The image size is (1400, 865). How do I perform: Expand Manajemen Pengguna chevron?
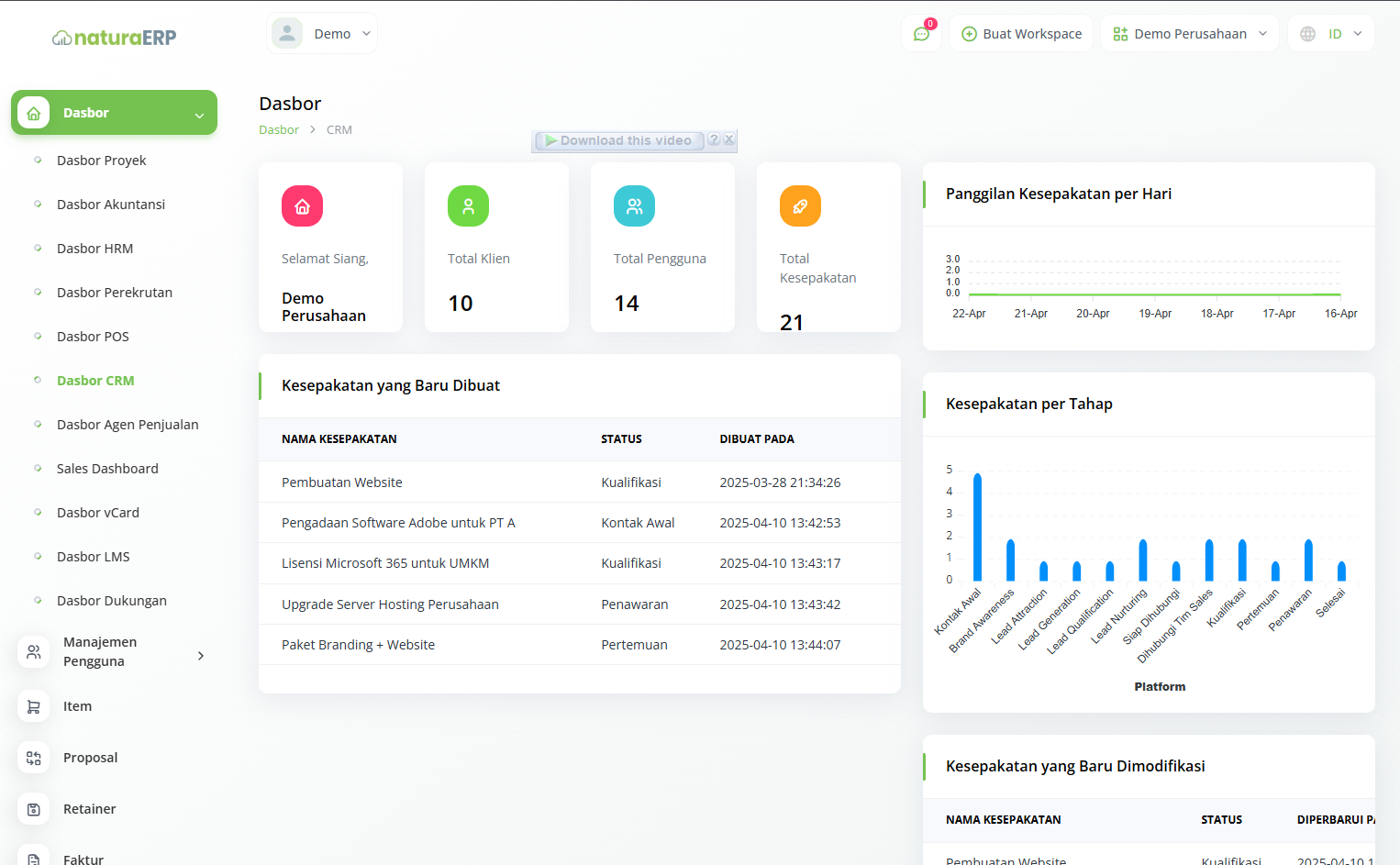(201, 655)
